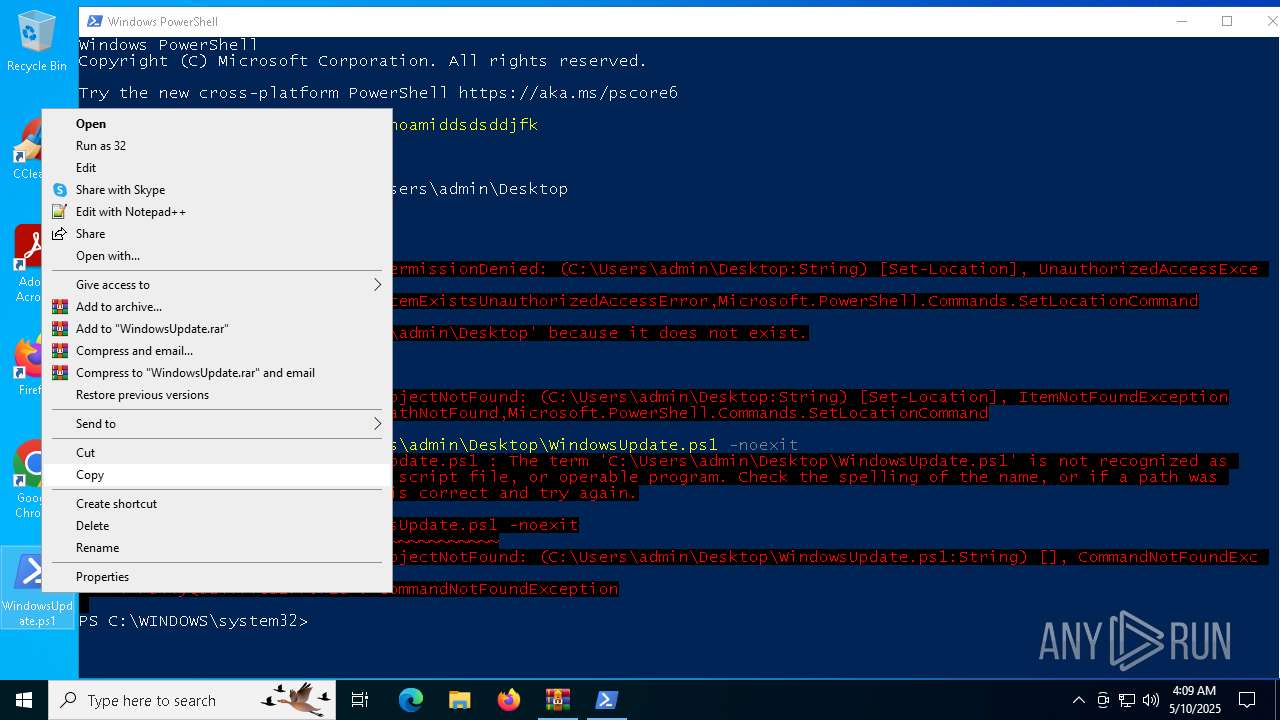Maximize the PowerShell window

[x=1227, y=21]
